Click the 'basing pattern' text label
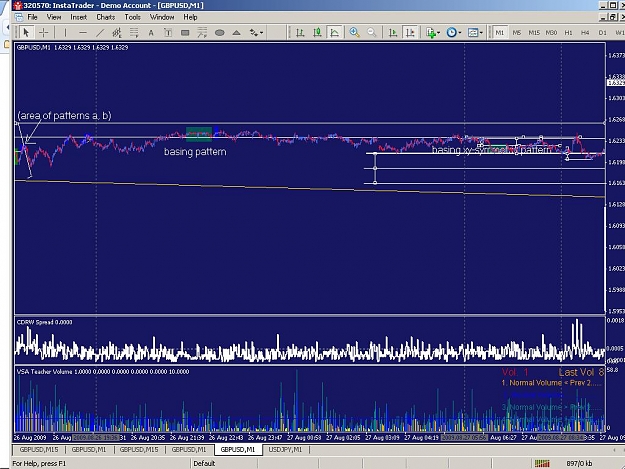Viewport: 625px width, 469px height. pos(195,152)
